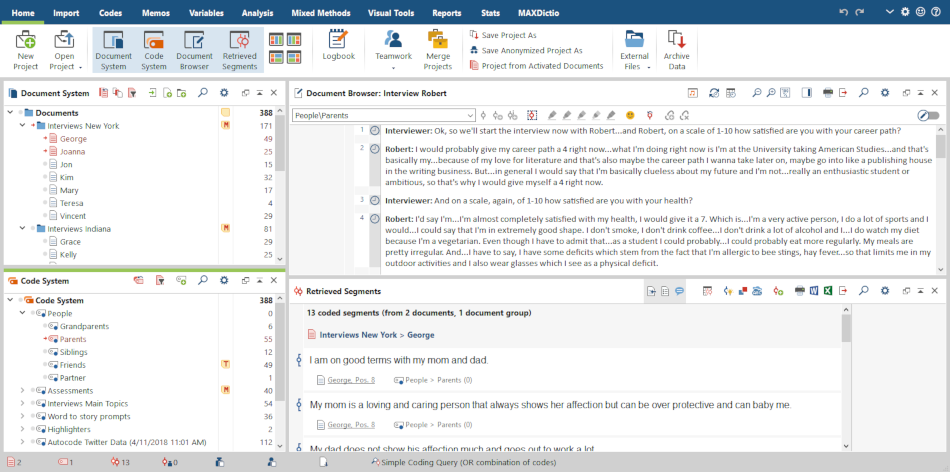Open the Analysis tab
Image resolution: width=950 pixels, height=472 pixels.
[x=257, y=13]
